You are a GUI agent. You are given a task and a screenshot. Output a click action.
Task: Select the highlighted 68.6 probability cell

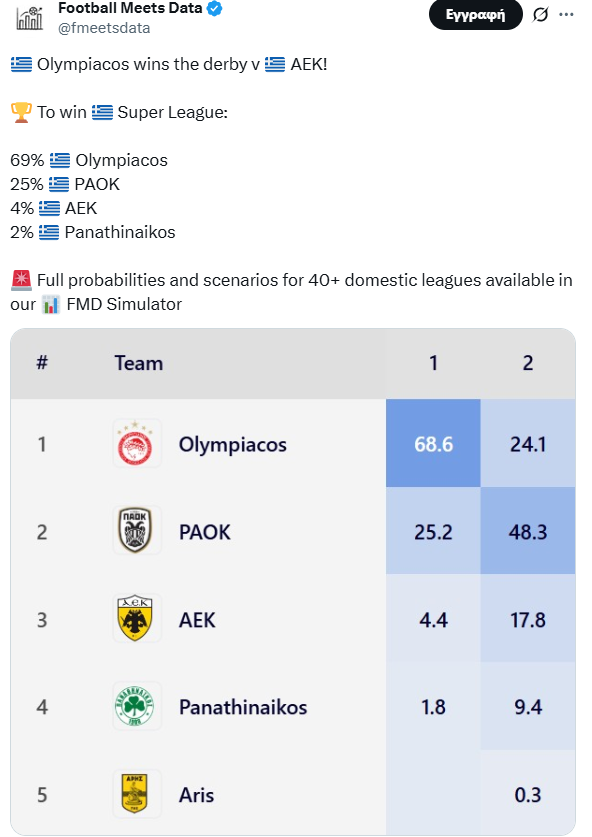[x=432, y=444]
